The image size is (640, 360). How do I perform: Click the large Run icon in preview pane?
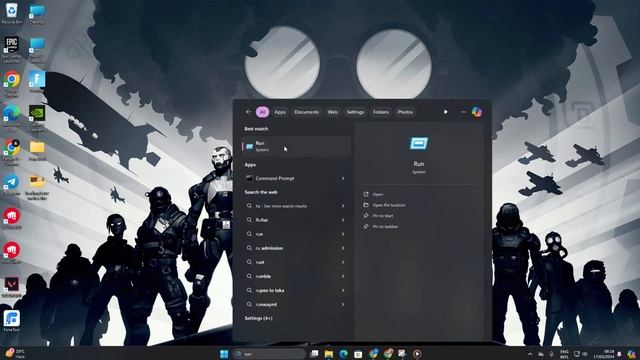[x=419, y=143]
